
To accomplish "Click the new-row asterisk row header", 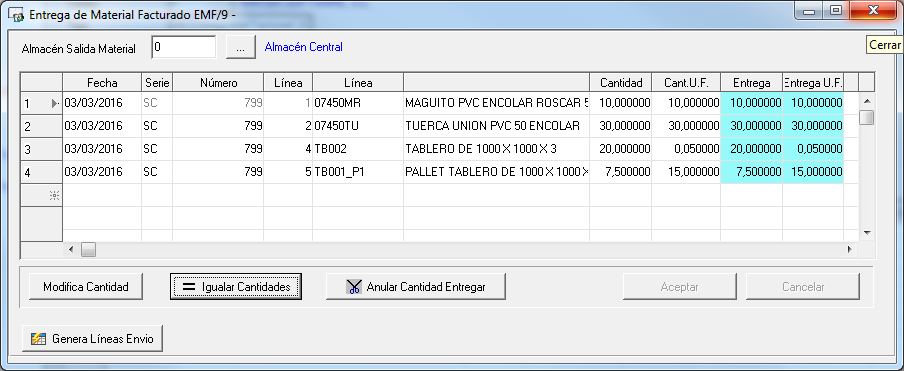I will 42,195.
